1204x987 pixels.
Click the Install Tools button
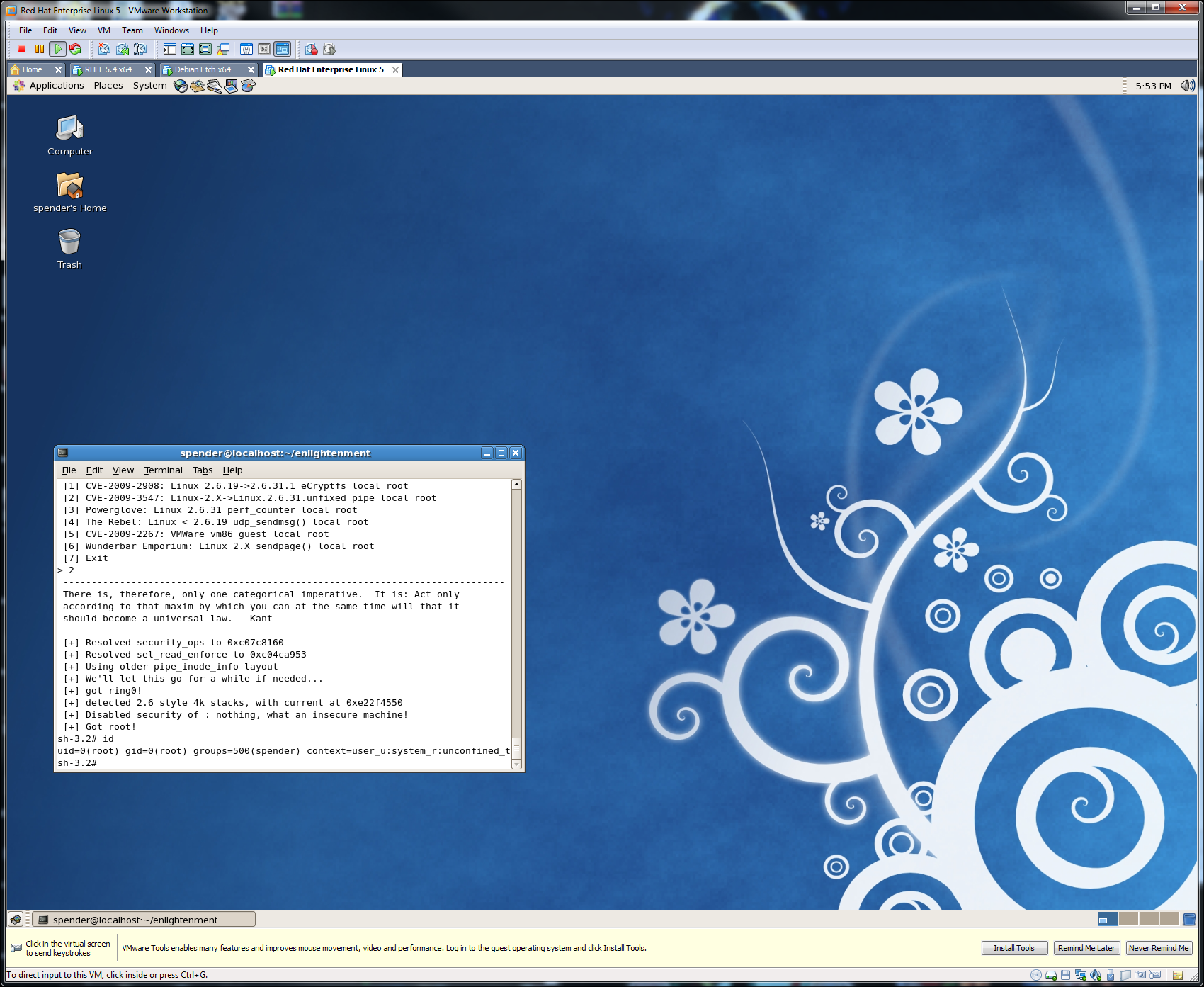[x=1013, y=949]
